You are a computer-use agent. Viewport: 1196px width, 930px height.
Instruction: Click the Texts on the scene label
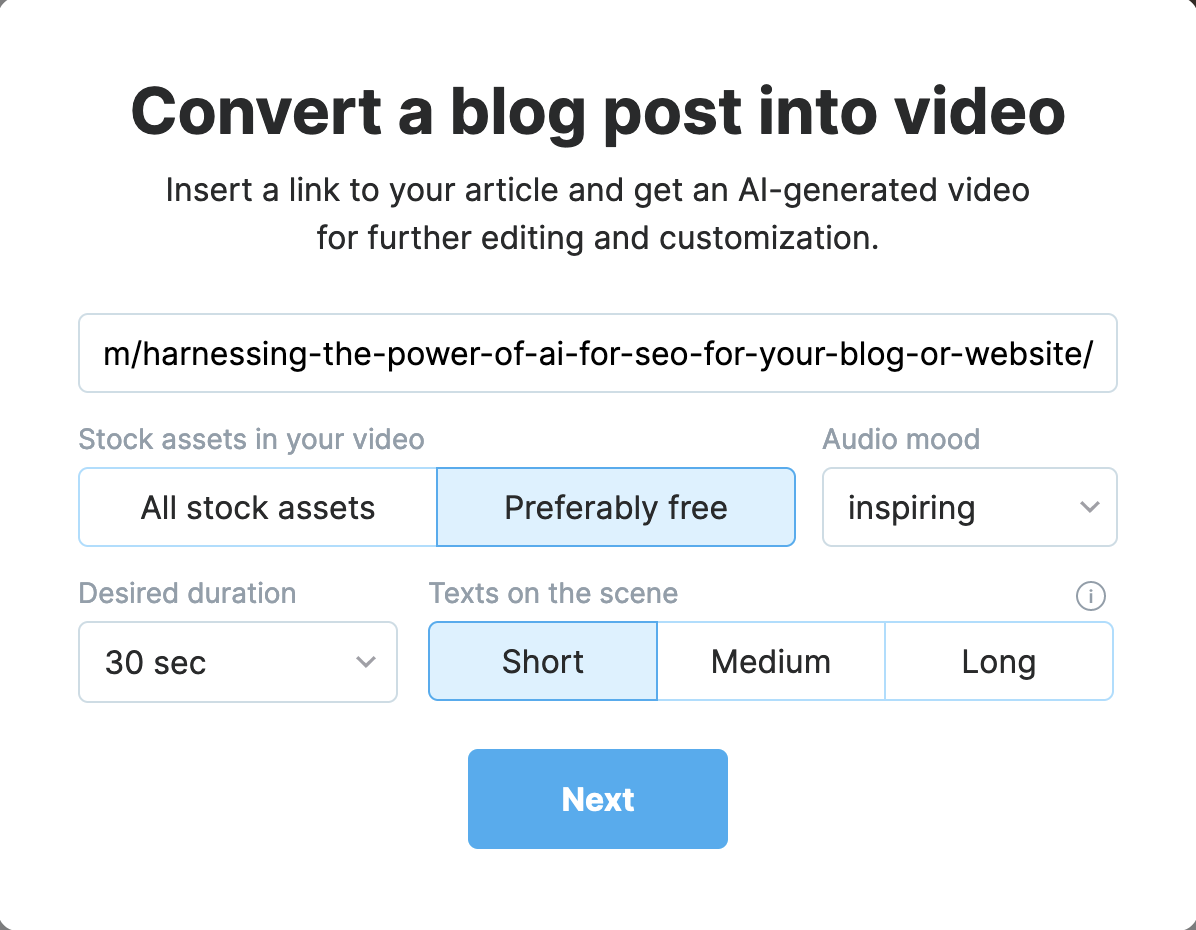(x=553, y=593)
